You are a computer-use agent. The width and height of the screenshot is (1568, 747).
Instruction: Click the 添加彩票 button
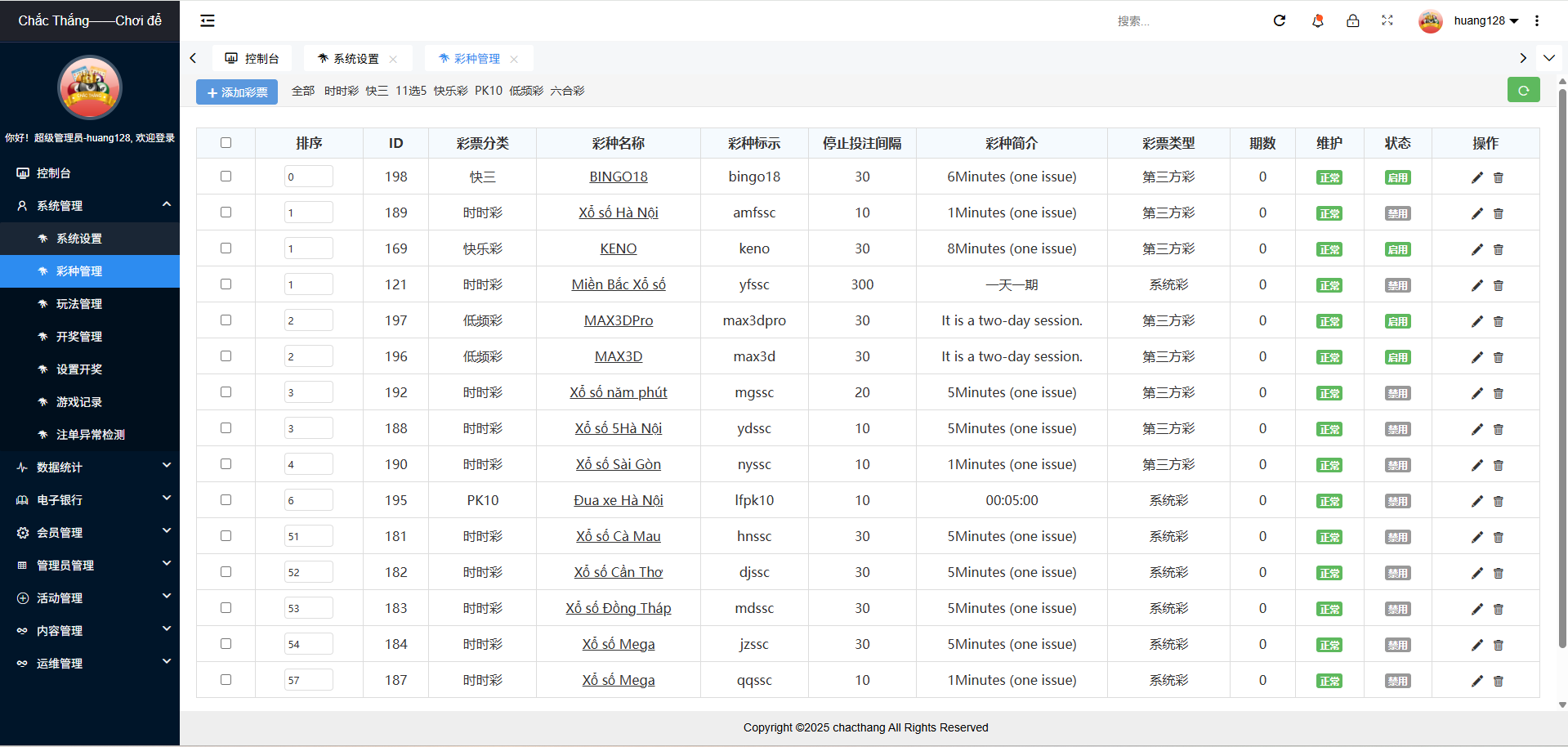click(237, 92)
